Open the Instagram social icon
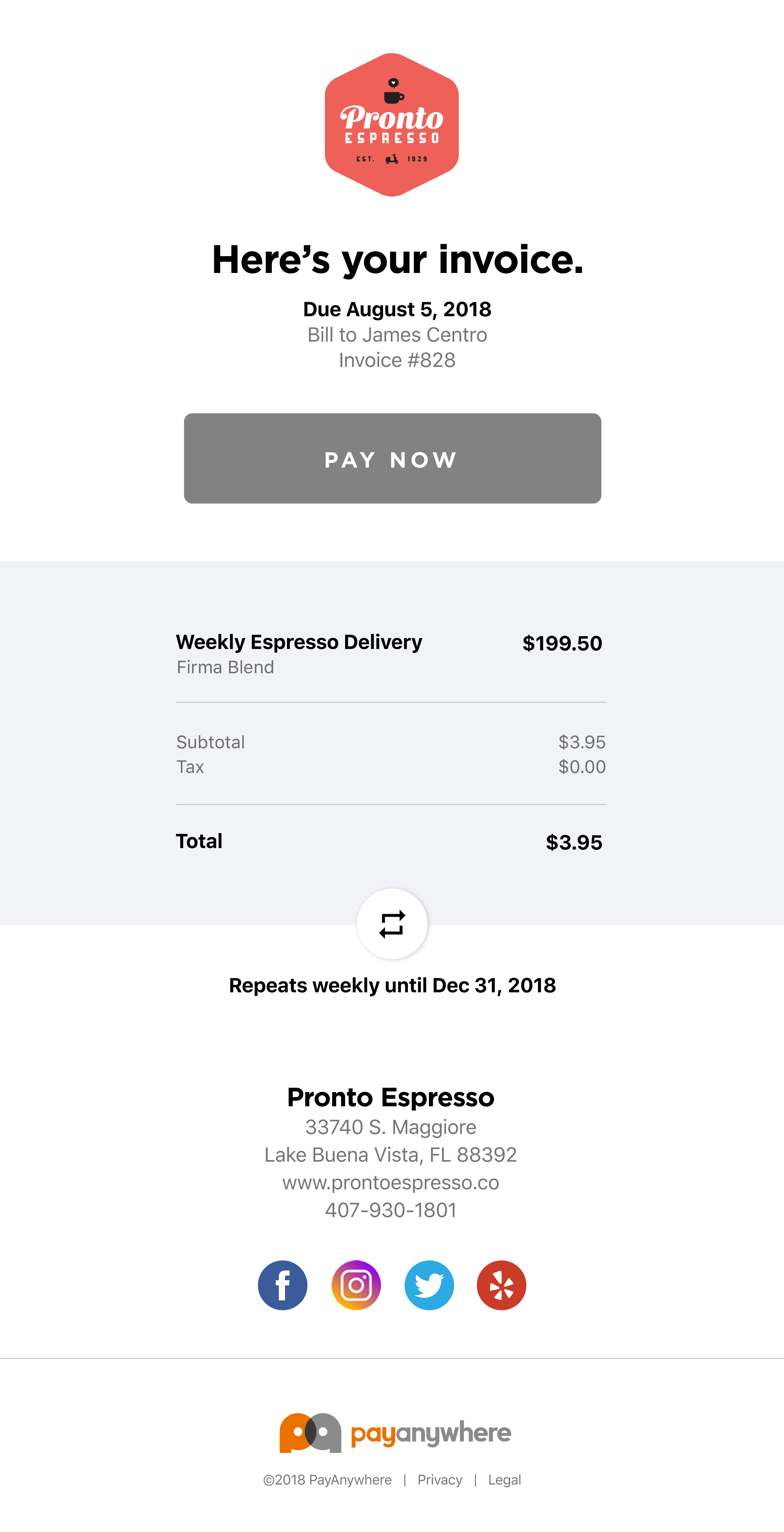Image resolution: width=784 pixels, height=1532 pixels. (356, 1285)
